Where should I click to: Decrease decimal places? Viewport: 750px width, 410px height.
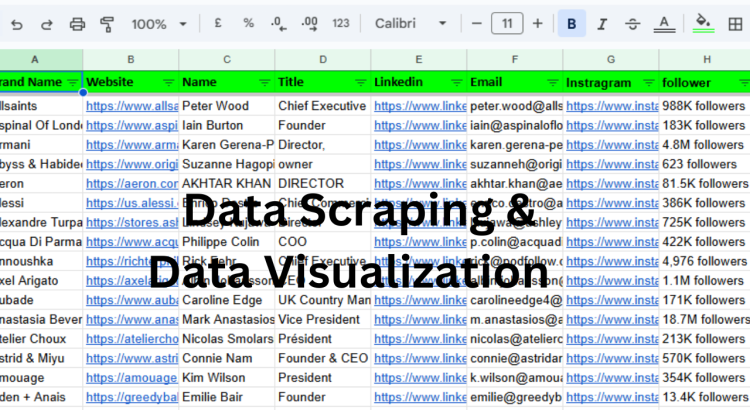278,23
